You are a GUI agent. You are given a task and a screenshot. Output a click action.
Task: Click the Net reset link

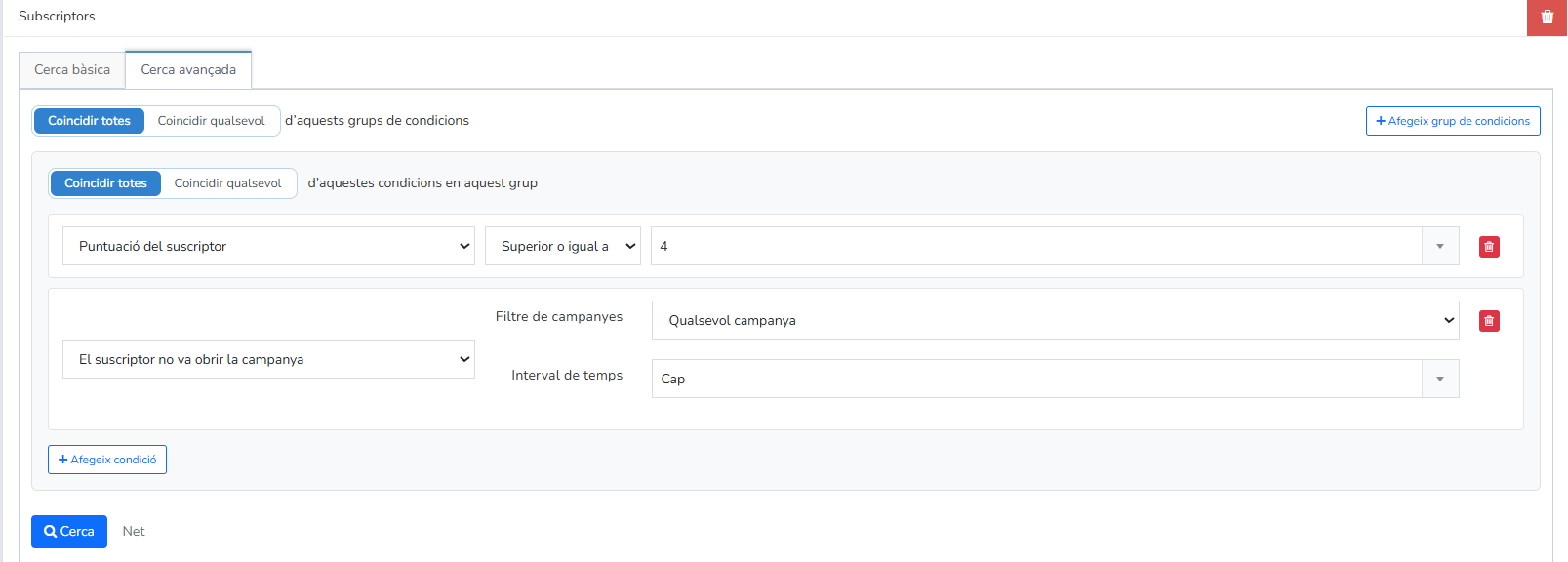pyautogui.click(x=134, y=532)
